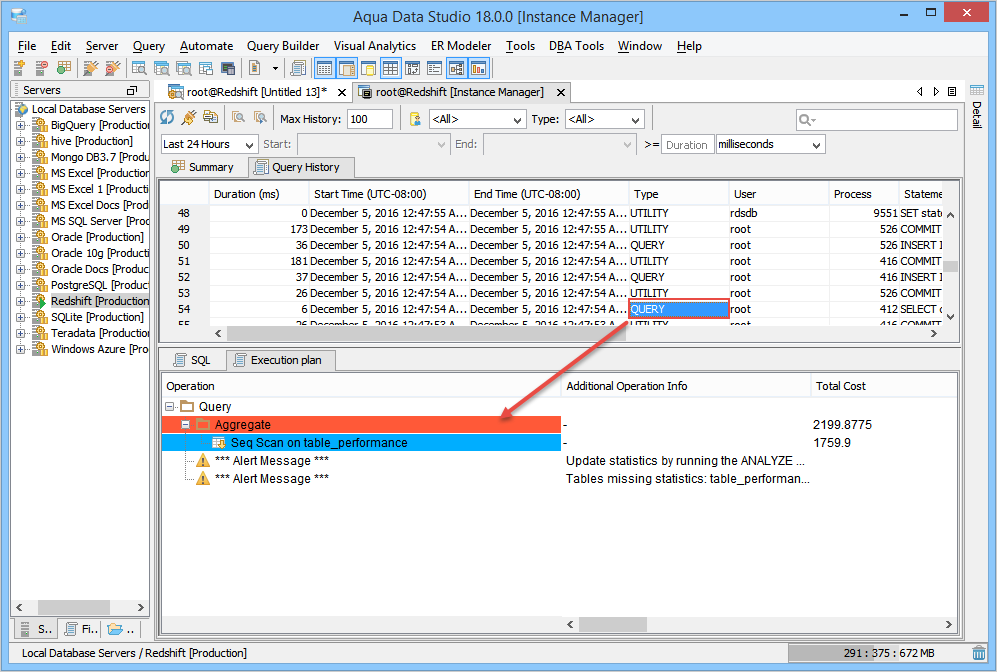This screenshot has height=672, width=997.
Task: Click the first warning Alert Message icon
Action: click(x=203, y=460)
